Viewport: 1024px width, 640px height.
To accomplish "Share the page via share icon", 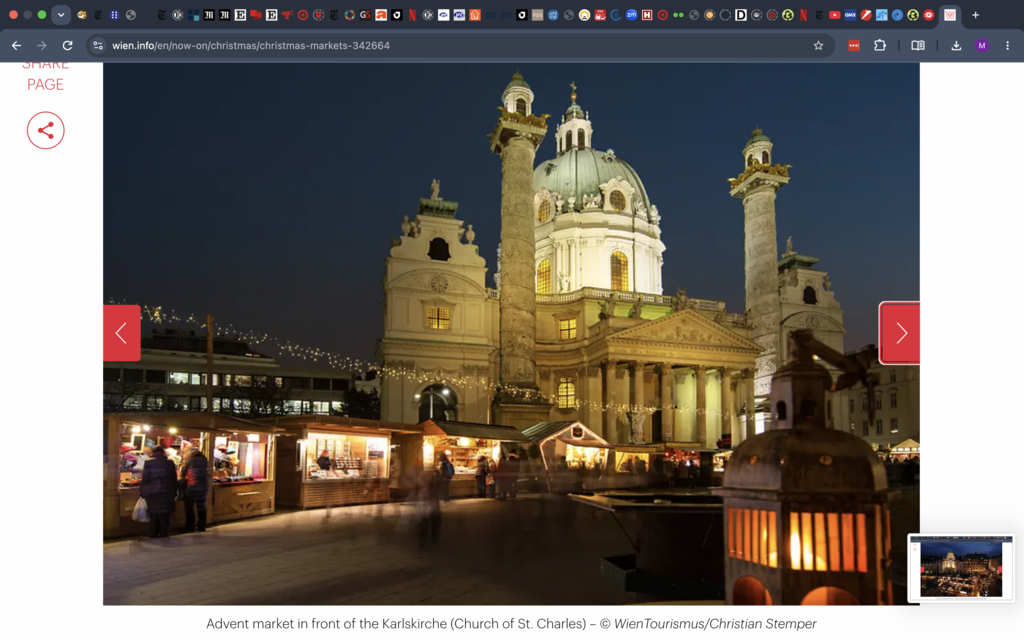I will [x=46, y=131].
